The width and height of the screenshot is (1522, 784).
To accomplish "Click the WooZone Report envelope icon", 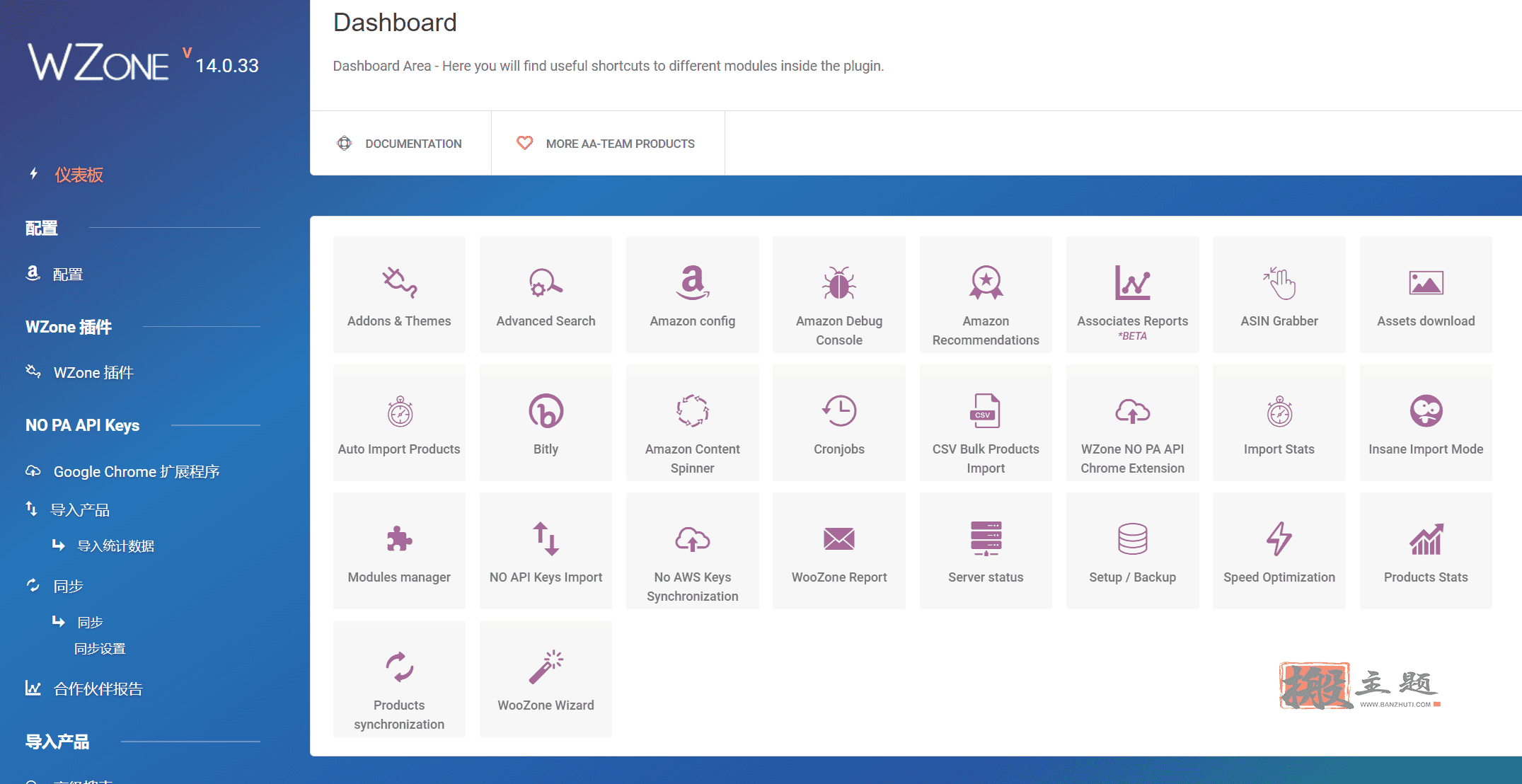I will tap(839, 538).
